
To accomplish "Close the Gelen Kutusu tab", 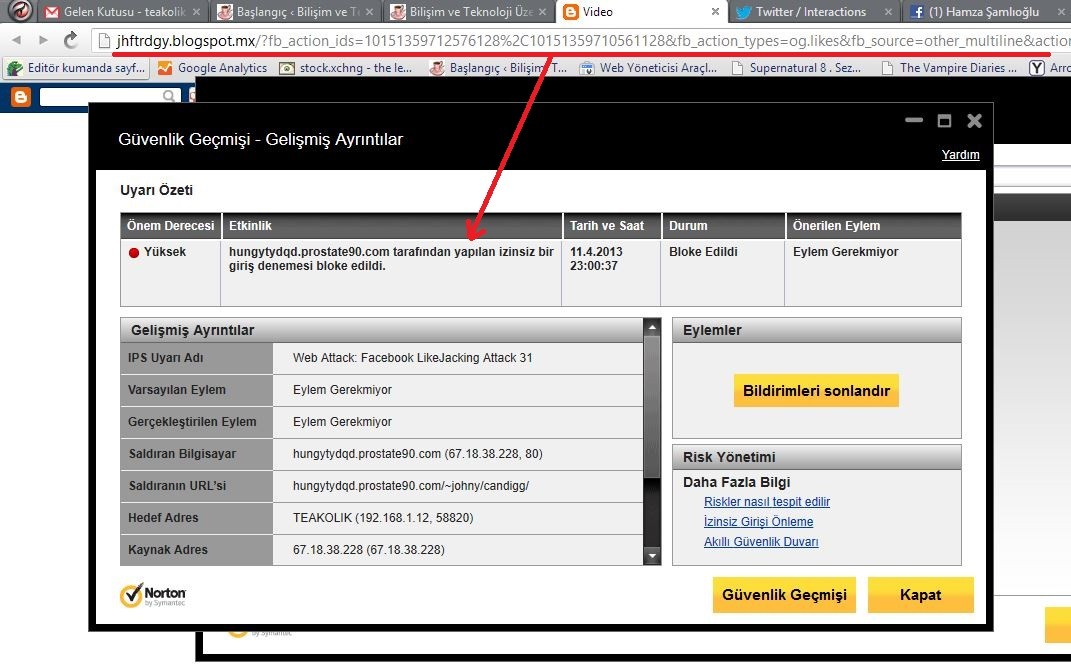I will click(197, 12).
